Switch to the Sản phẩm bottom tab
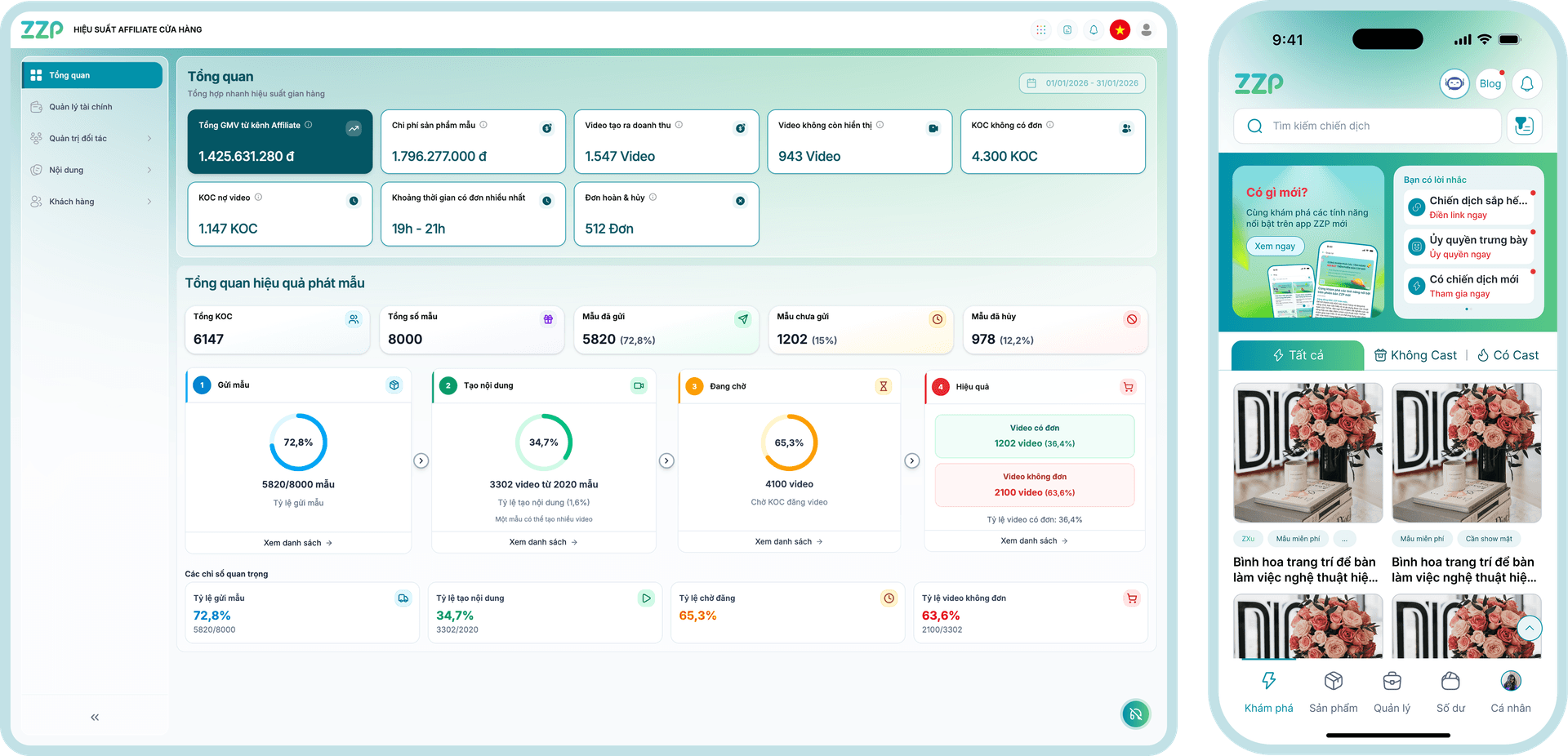1568x756 pixels. click(1333, 692)
